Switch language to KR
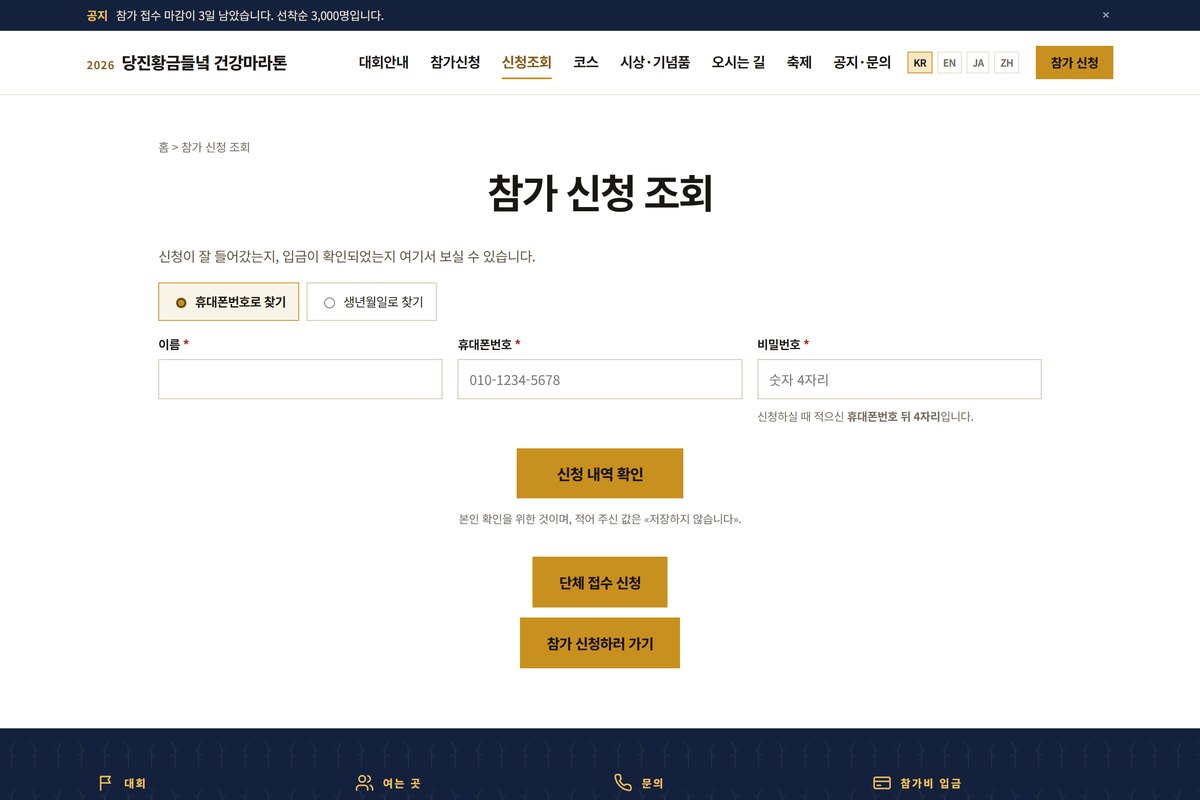Image resolution: width=1200 pixels, height=800 pixels. [x=920, y=63]
